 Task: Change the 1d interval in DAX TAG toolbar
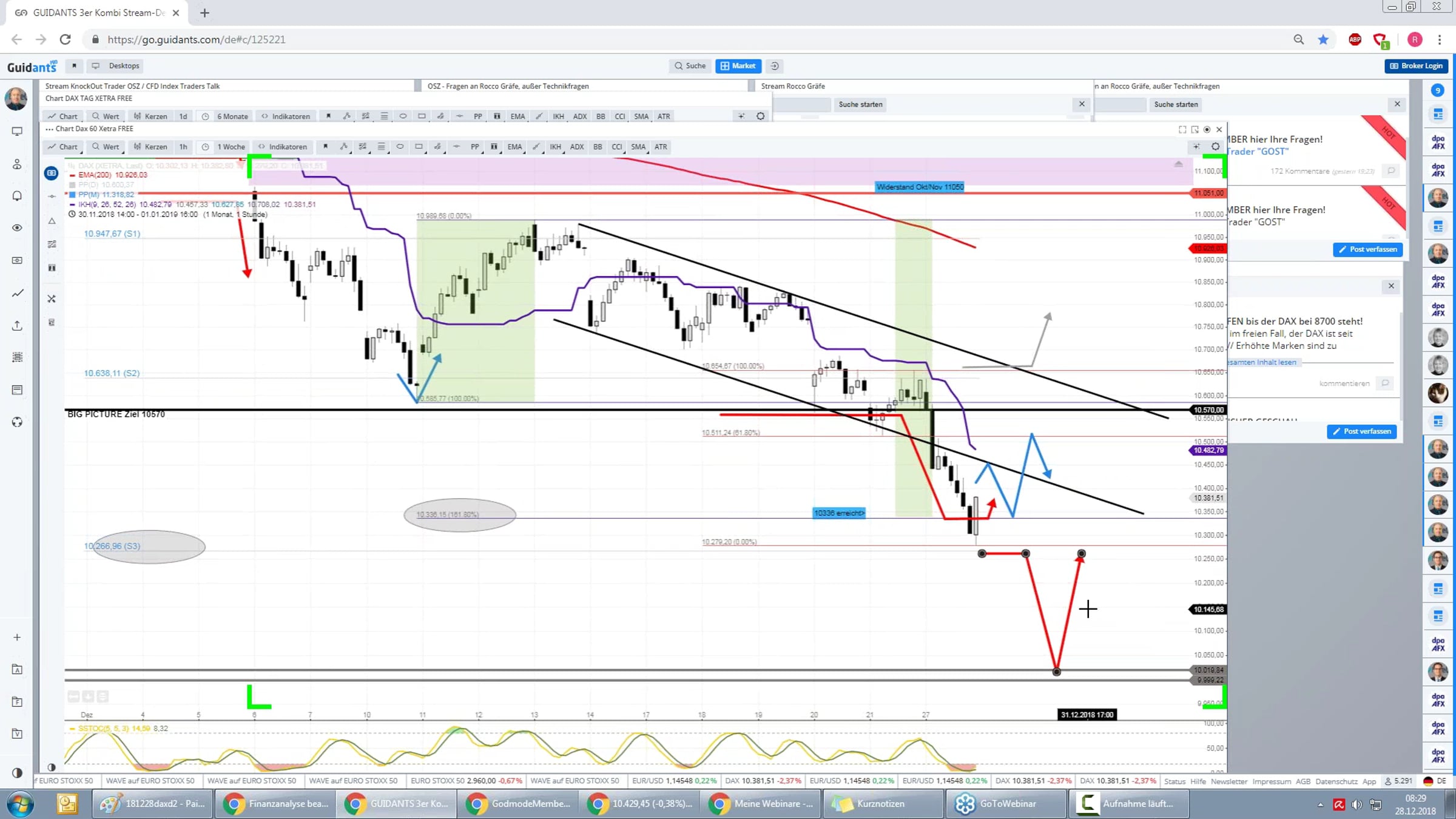[183, 116]
